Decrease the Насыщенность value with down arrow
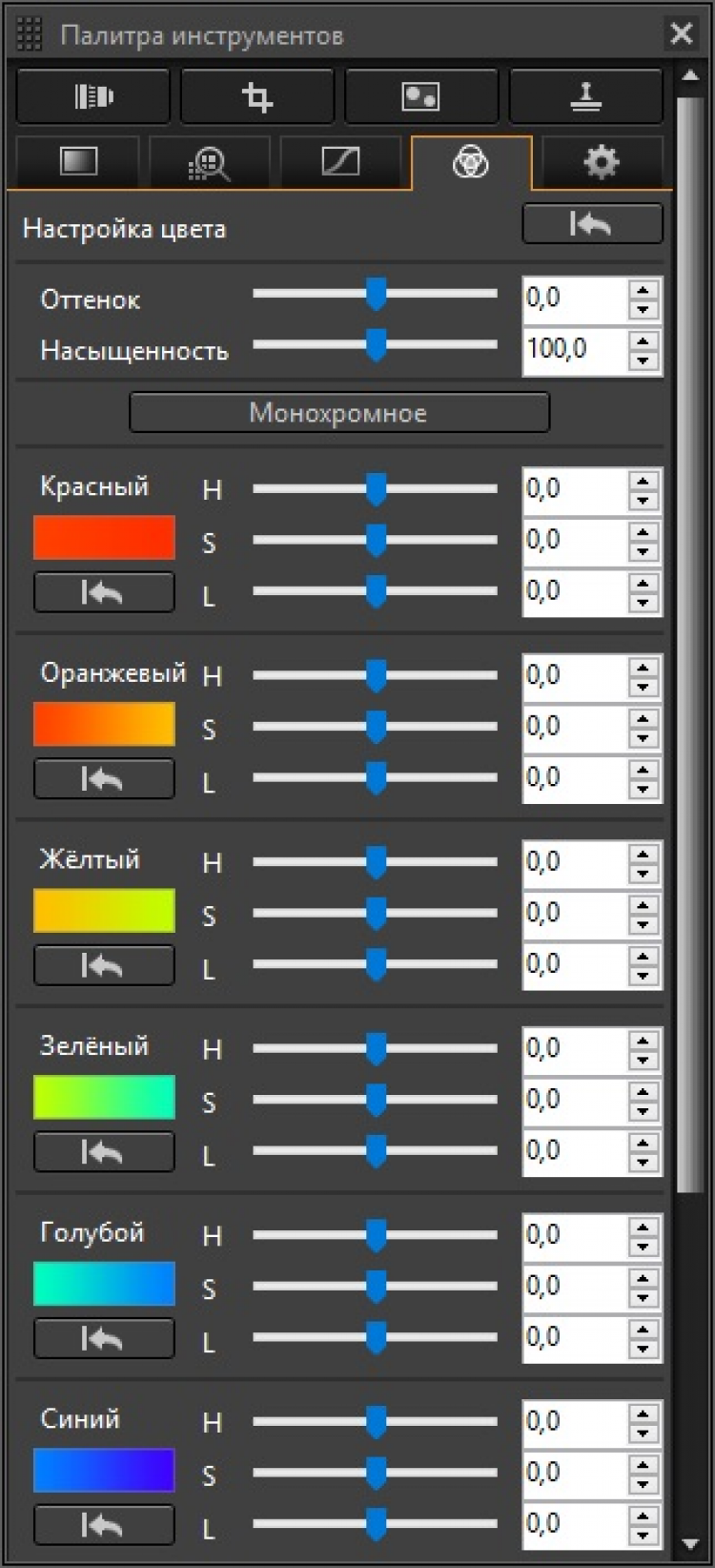This screenshot has height=1568, width=715. (643, 361)
